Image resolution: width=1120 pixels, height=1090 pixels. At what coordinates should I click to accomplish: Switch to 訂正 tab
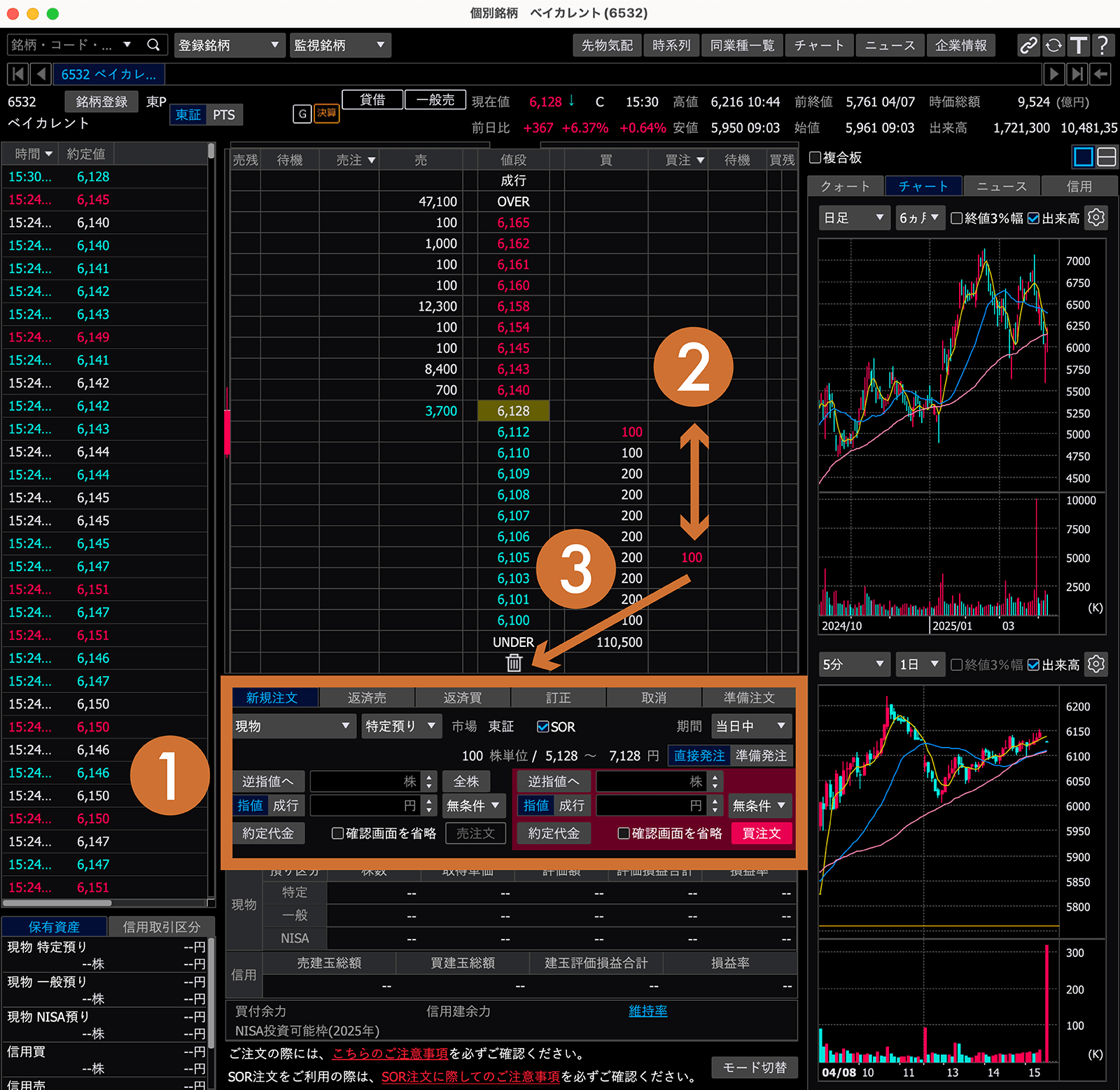click(558, 698)
